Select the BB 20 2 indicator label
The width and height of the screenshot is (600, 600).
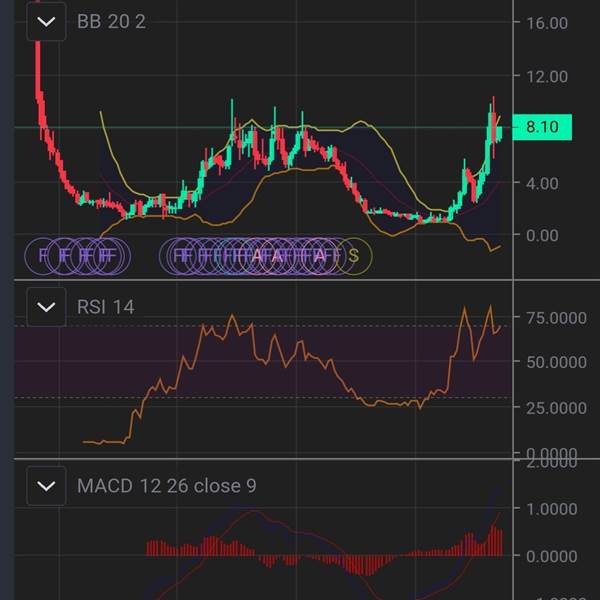111,21
